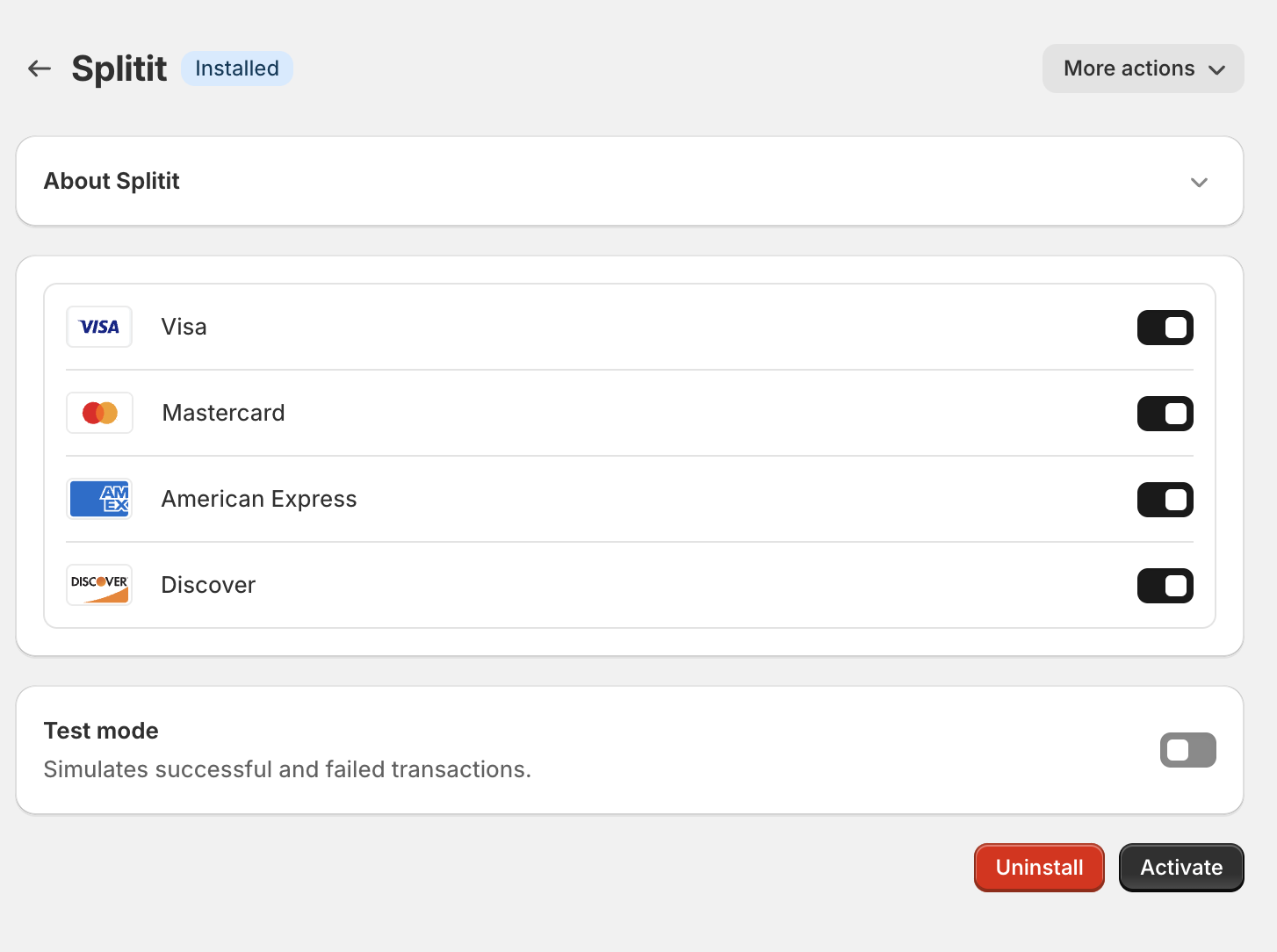Screen dimensions: 1277x952
Task: Disable the Visa toggle
Action: coord(1165,328)
